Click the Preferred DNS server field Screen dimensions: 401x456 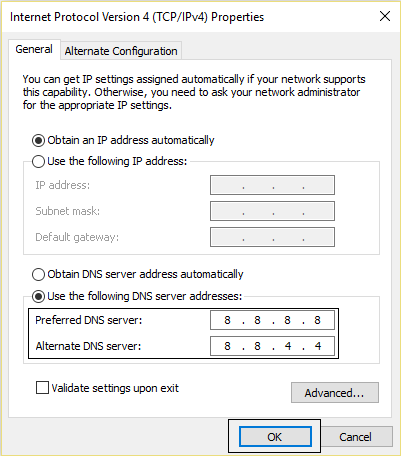tap(272, 320)
